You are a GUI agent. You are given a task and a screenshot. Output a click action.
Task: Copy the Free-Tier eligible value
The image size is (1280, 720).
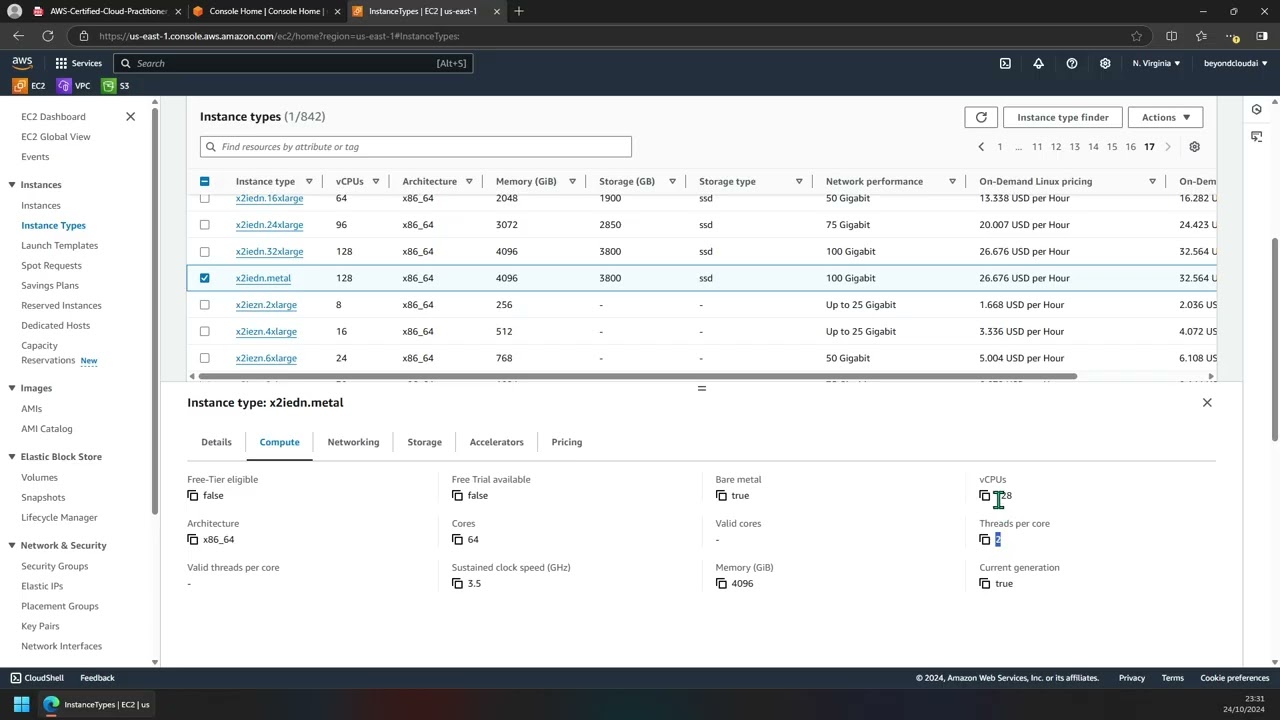(193, 496)
